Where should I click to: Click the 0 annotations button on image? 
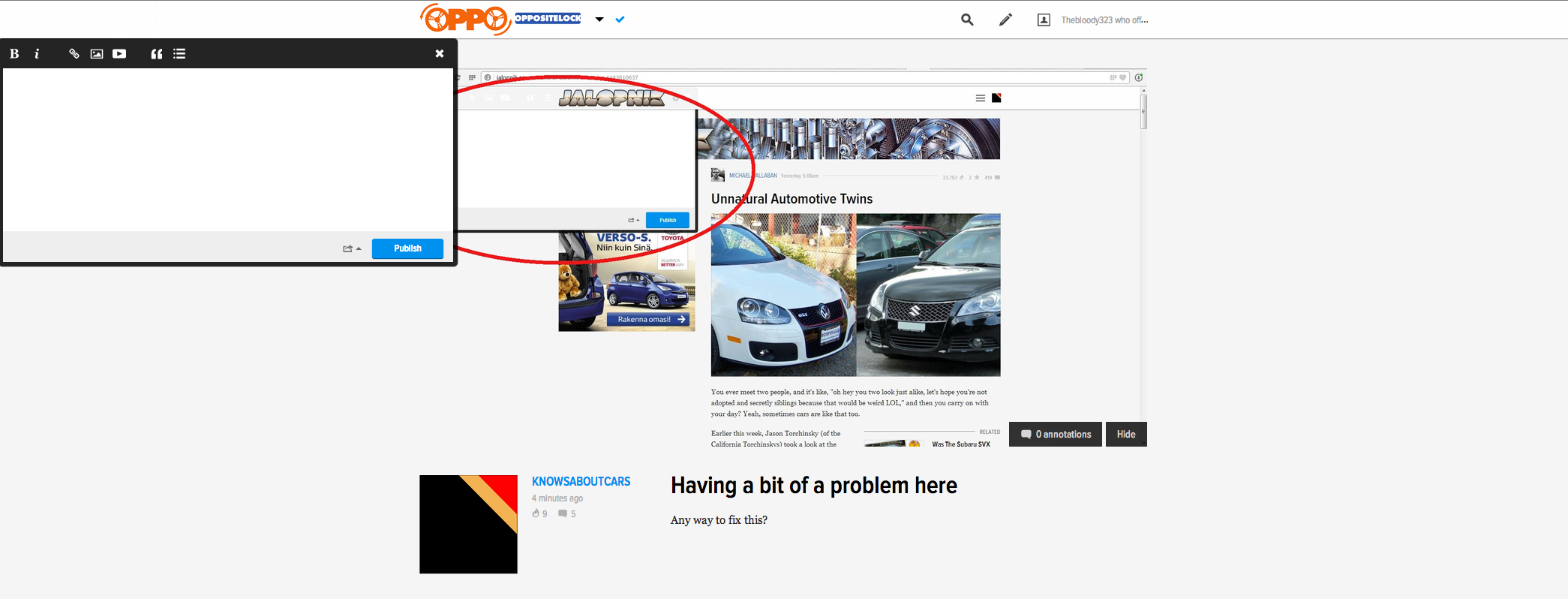pyautogui.click(x=1056, y=435)
